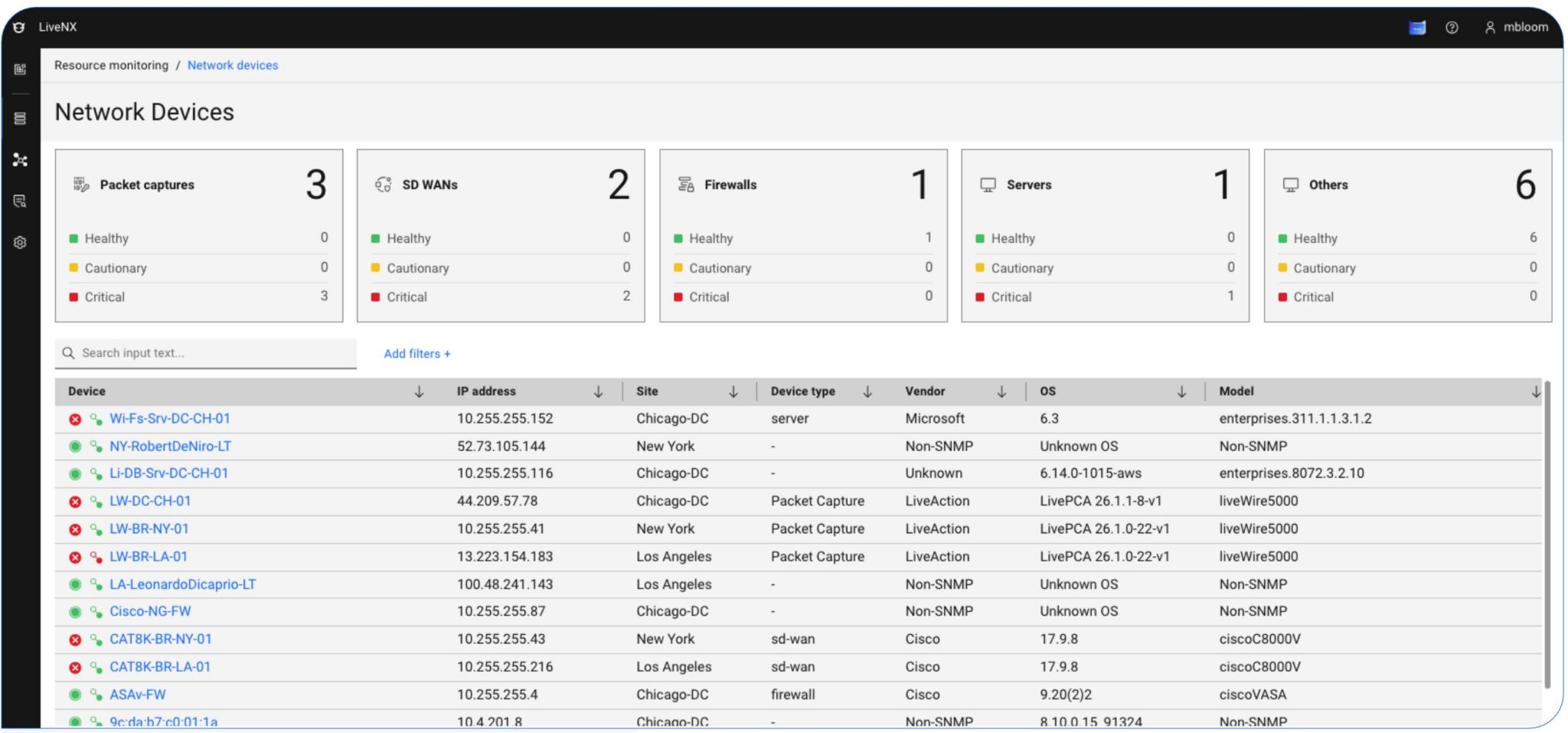Open device ASAv-FW
This screenshot has height=733, width=1568.
pos(138,694)
